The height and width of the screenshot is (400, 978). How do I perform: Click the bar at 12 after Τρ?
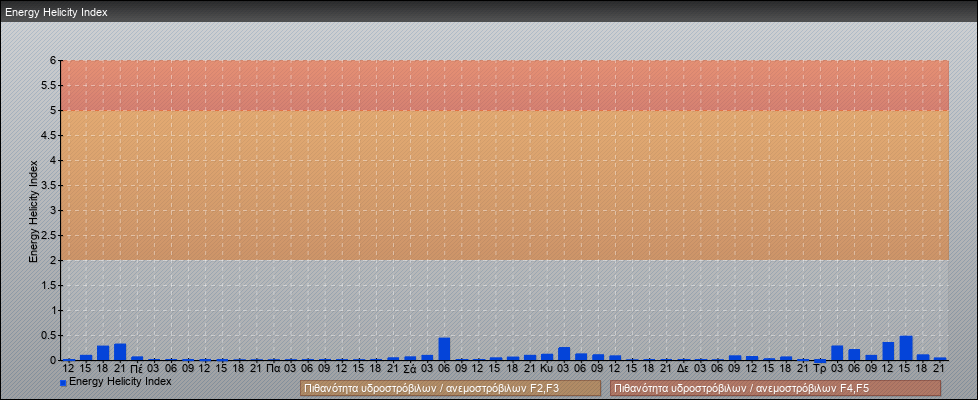pyautogui.click(x=888, y=351)
